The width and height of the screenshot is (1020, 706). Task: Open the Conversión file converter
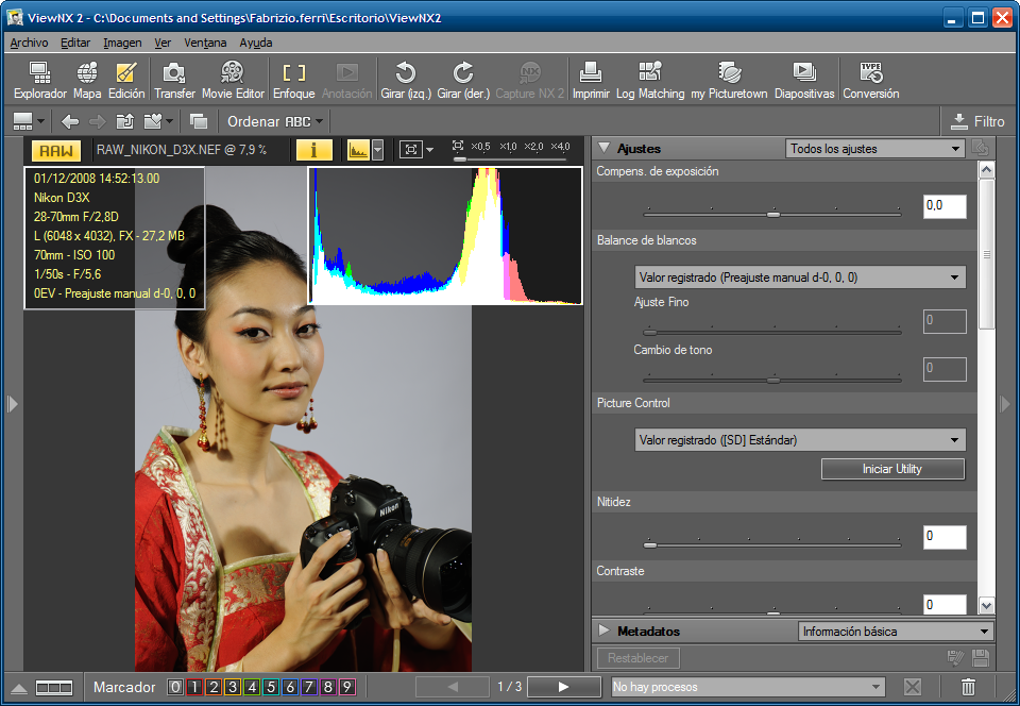pyautogui.click(x=871, y=80)
